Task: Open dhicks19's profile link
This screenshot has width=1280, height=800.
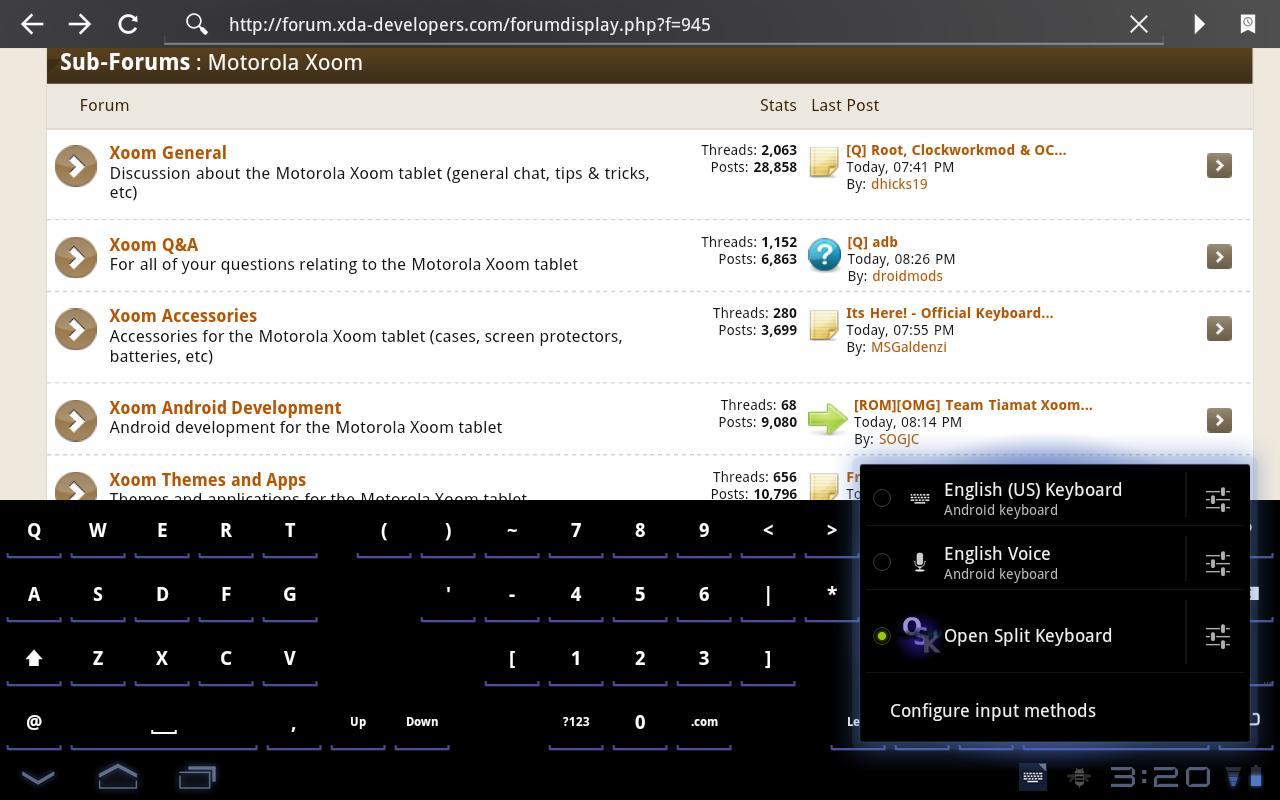Action: pos(898,184)
